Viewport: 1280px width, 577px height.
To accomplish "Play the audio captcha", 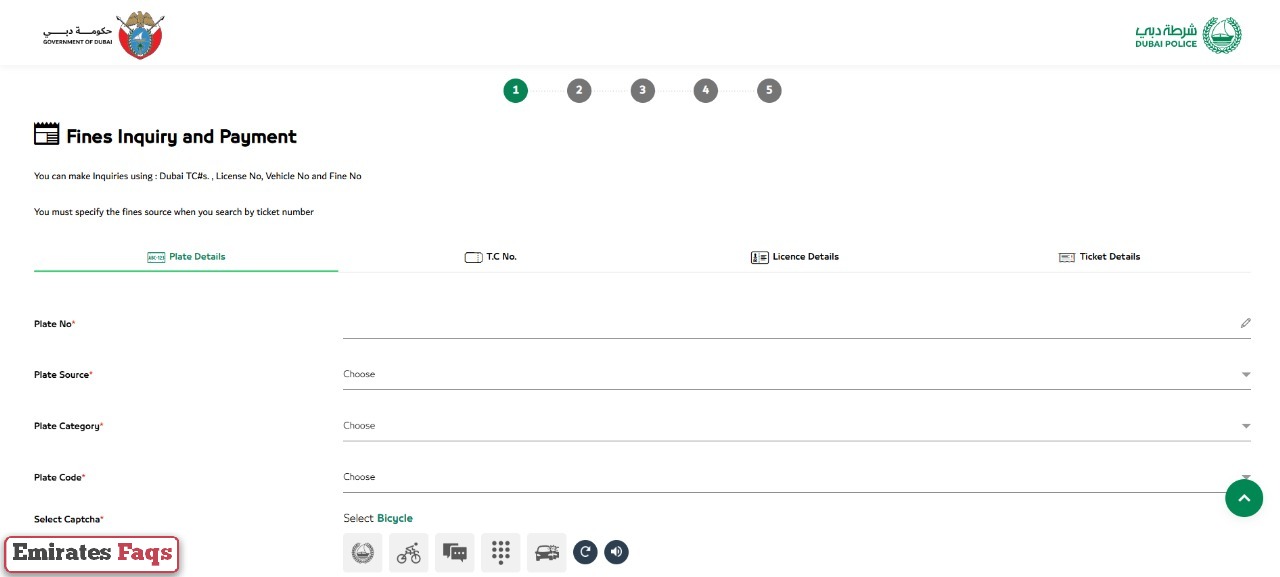I will coord(616,552).
